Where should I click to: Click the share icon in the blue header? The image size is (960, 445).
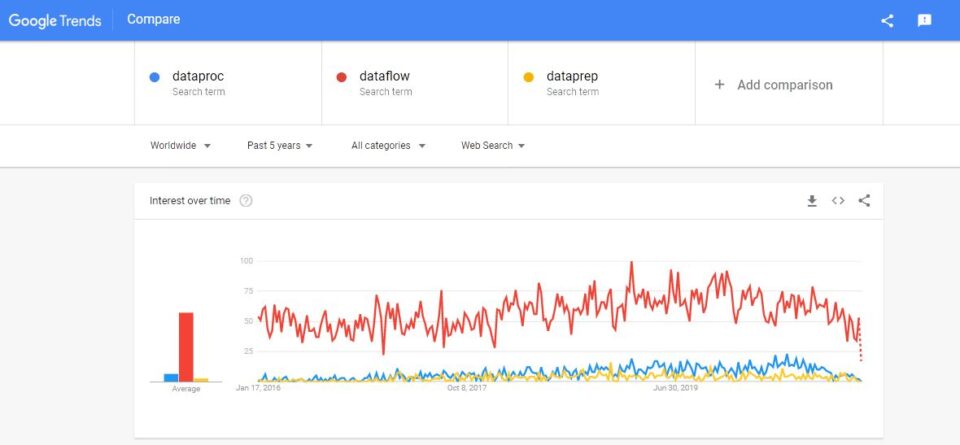[887, 20]
